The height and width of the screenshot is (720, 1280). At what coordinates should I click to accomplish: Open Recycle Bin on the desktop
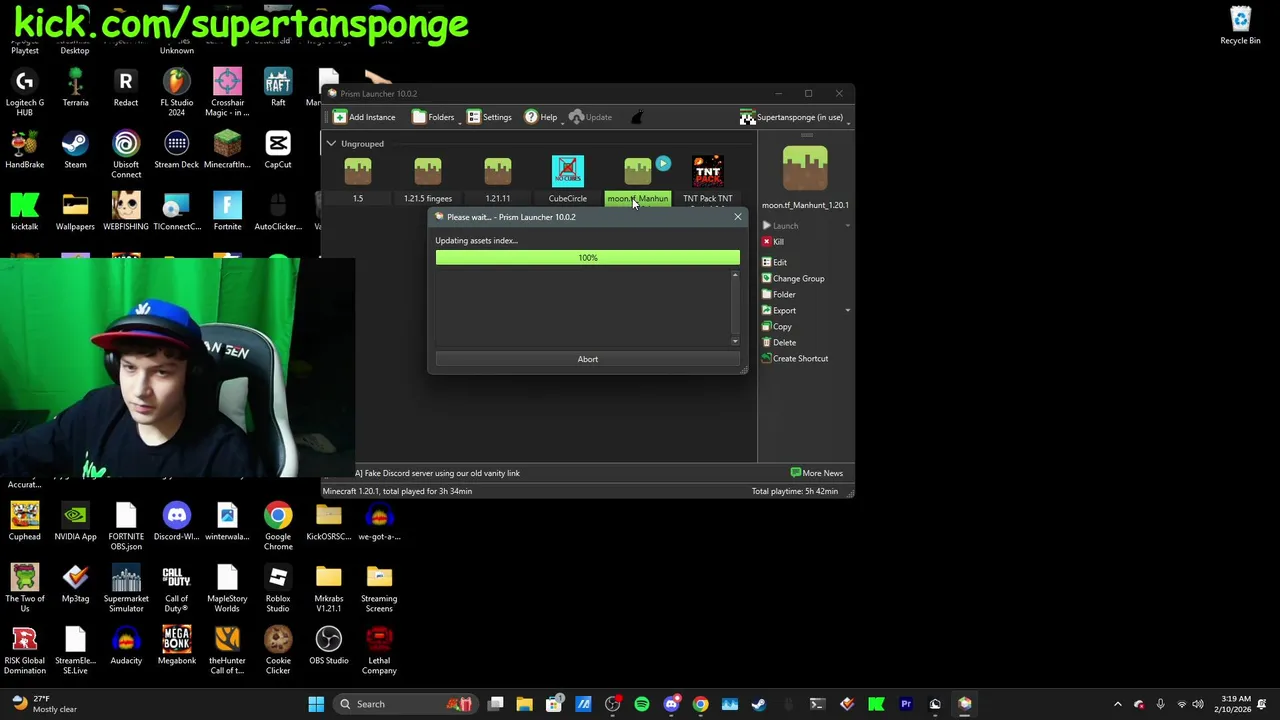pos(1240,26)
